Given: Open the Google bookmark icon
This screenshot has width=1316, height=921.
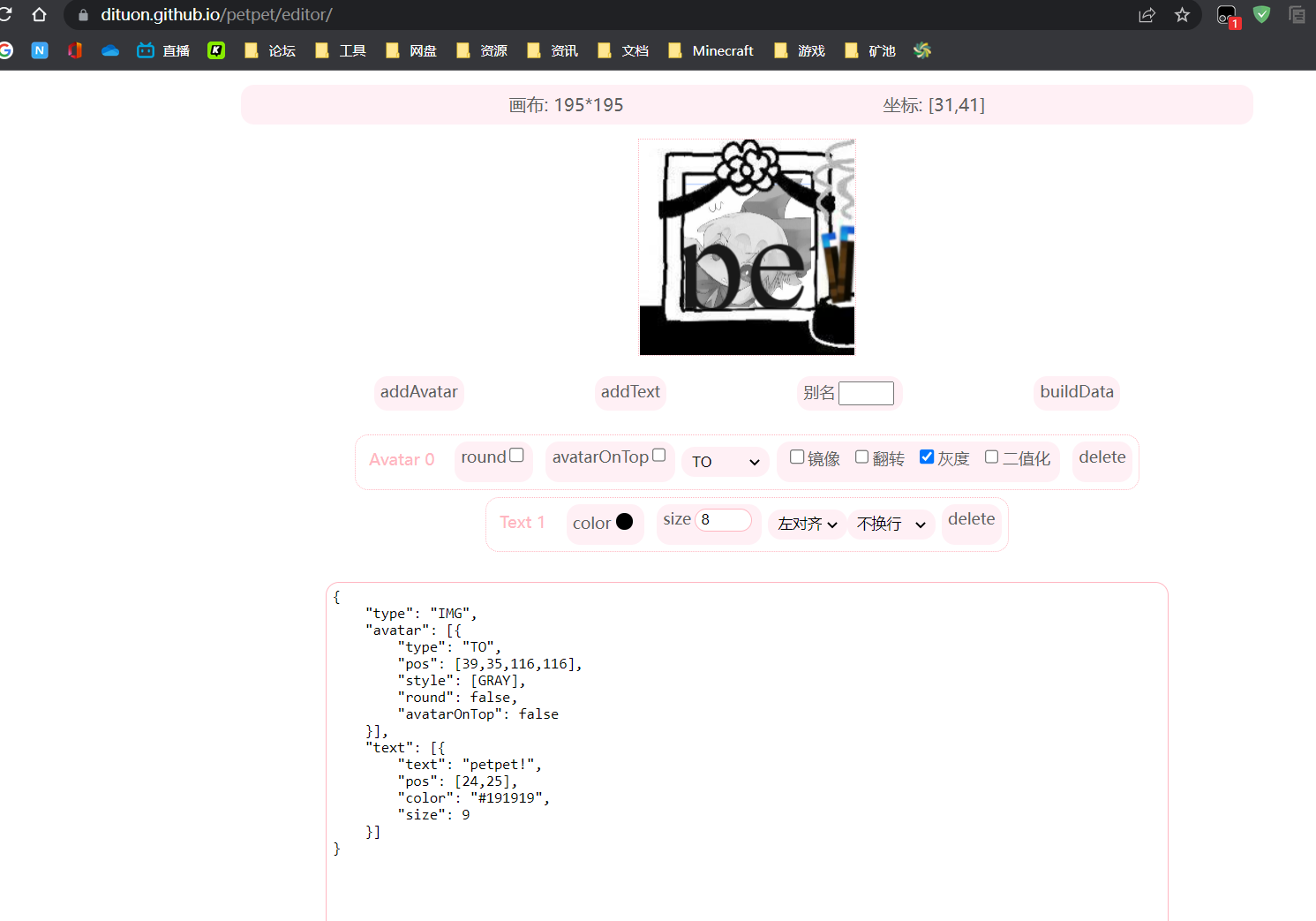Looking at the screenshot, I should (x=5, y=50).
